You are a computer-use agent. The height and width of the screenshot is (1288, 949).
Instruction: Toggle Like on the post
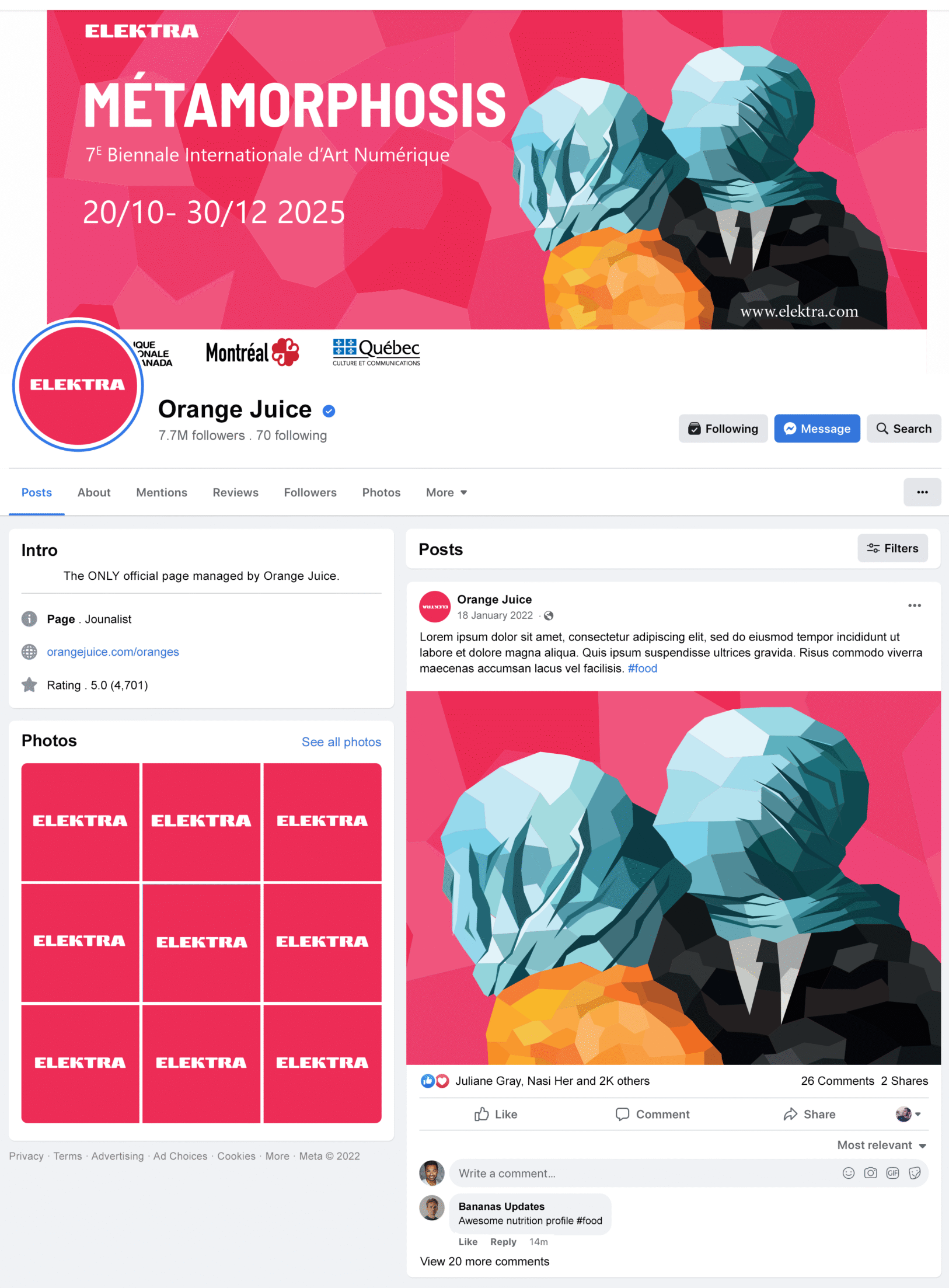496,1114
